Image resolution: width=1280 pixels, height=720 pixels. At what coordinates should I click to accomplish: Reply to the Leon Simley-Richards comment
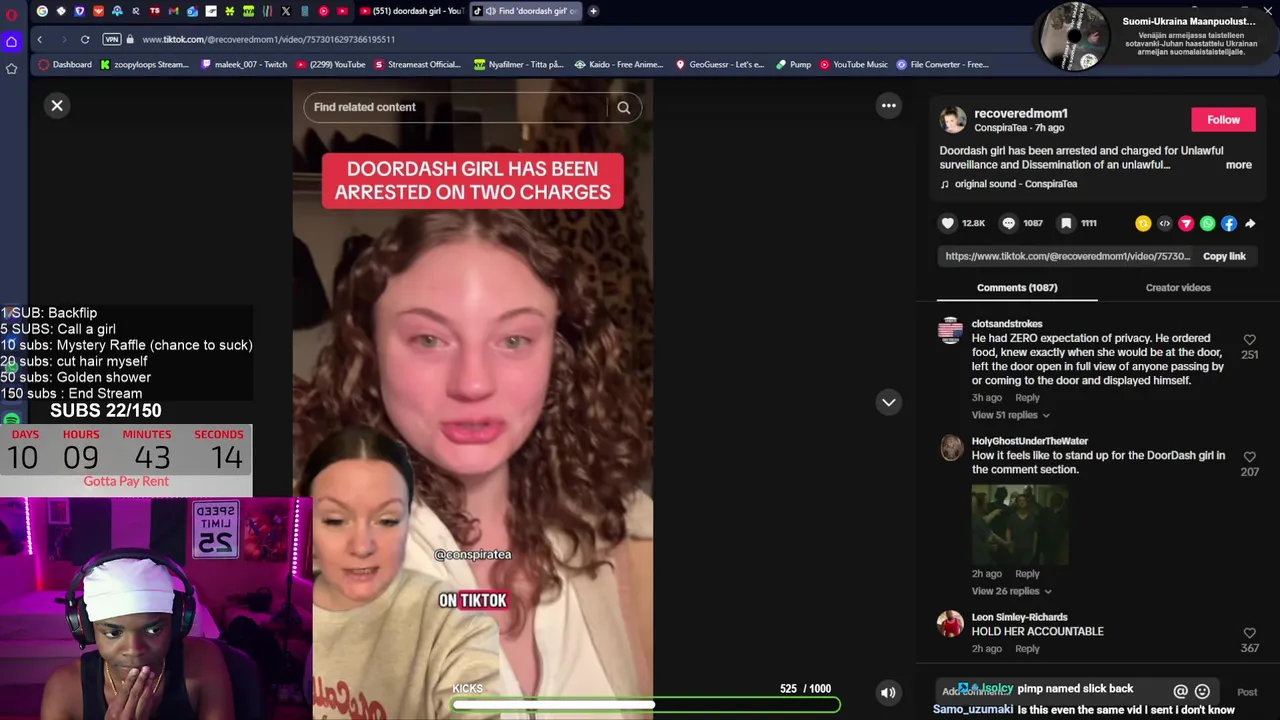(x=1027, y=649)
